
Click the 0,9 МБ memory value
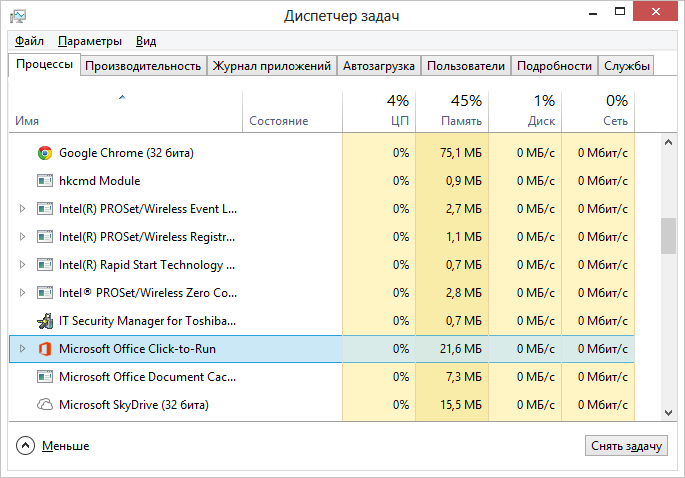click(x=464, y=181)
